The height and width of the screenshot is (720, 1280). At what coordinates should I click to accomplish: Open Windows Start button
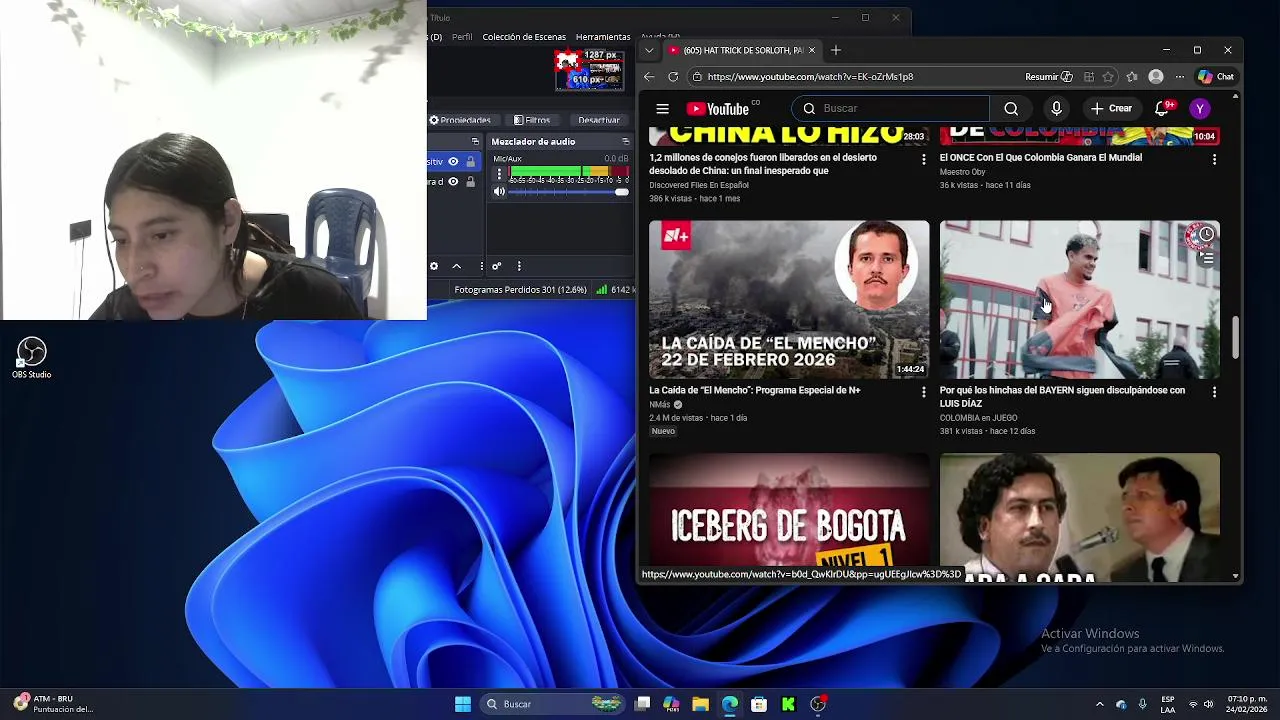(463, 704)
